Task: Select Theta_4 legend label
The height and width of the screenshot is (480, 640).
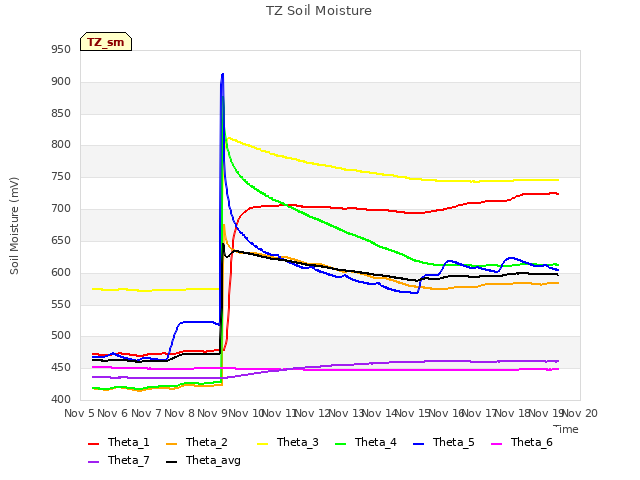Action: coord(376,442)
